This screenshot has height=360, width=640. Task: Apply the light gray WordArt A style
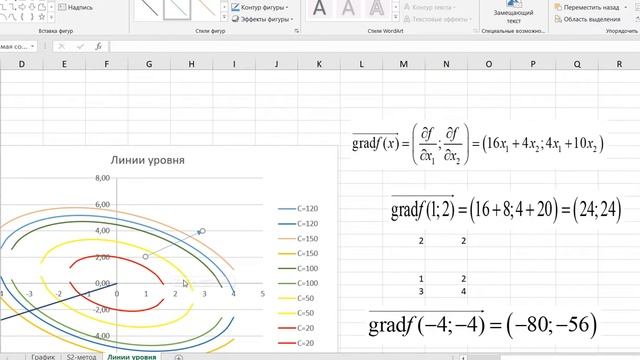click(348, 8)
